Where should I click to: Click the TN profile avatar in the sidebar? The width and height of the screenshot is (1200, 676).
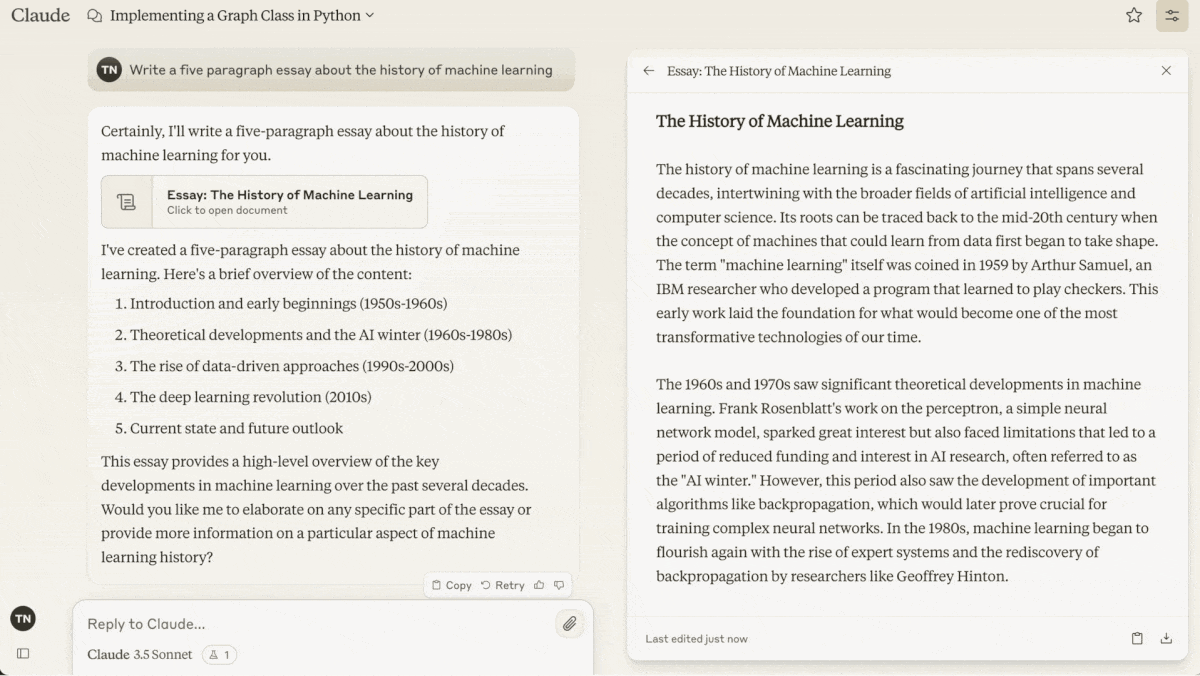tap(23, 619)
